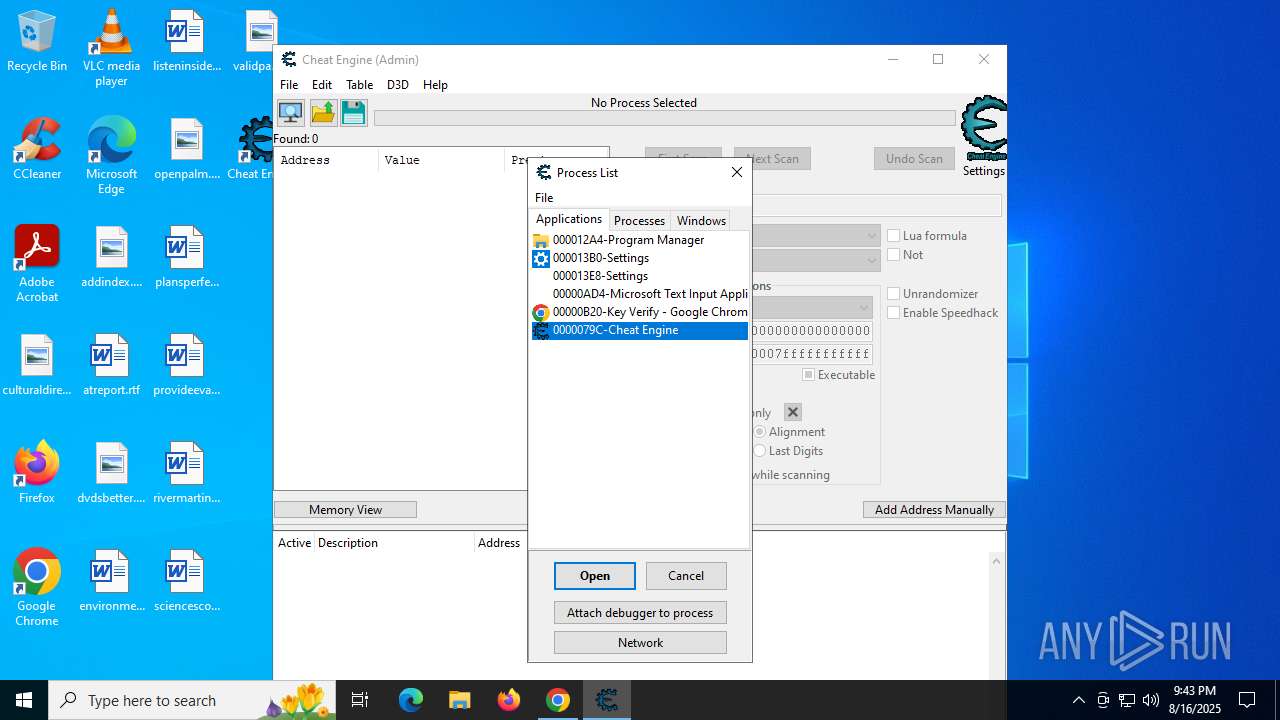Expand the value type dropdown arrow
Viewport: 1280px width, 720px height.
(x=871, y=260)
